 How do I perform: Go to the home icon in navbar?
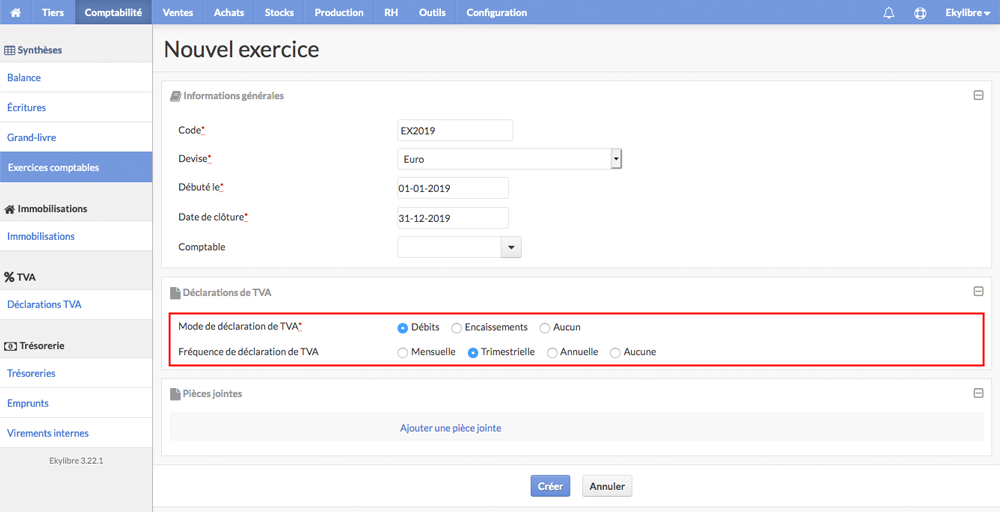[x=15, y=12]
